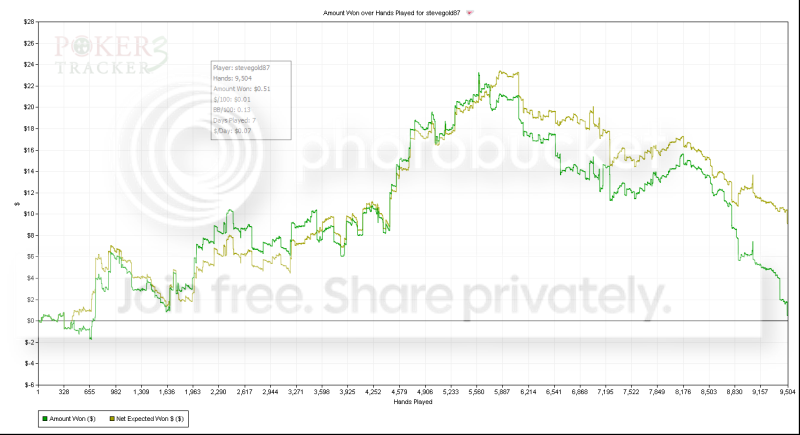Click the x-axis tick labeled 1,309
The image size is (800, 435).
tap(141, 392)
